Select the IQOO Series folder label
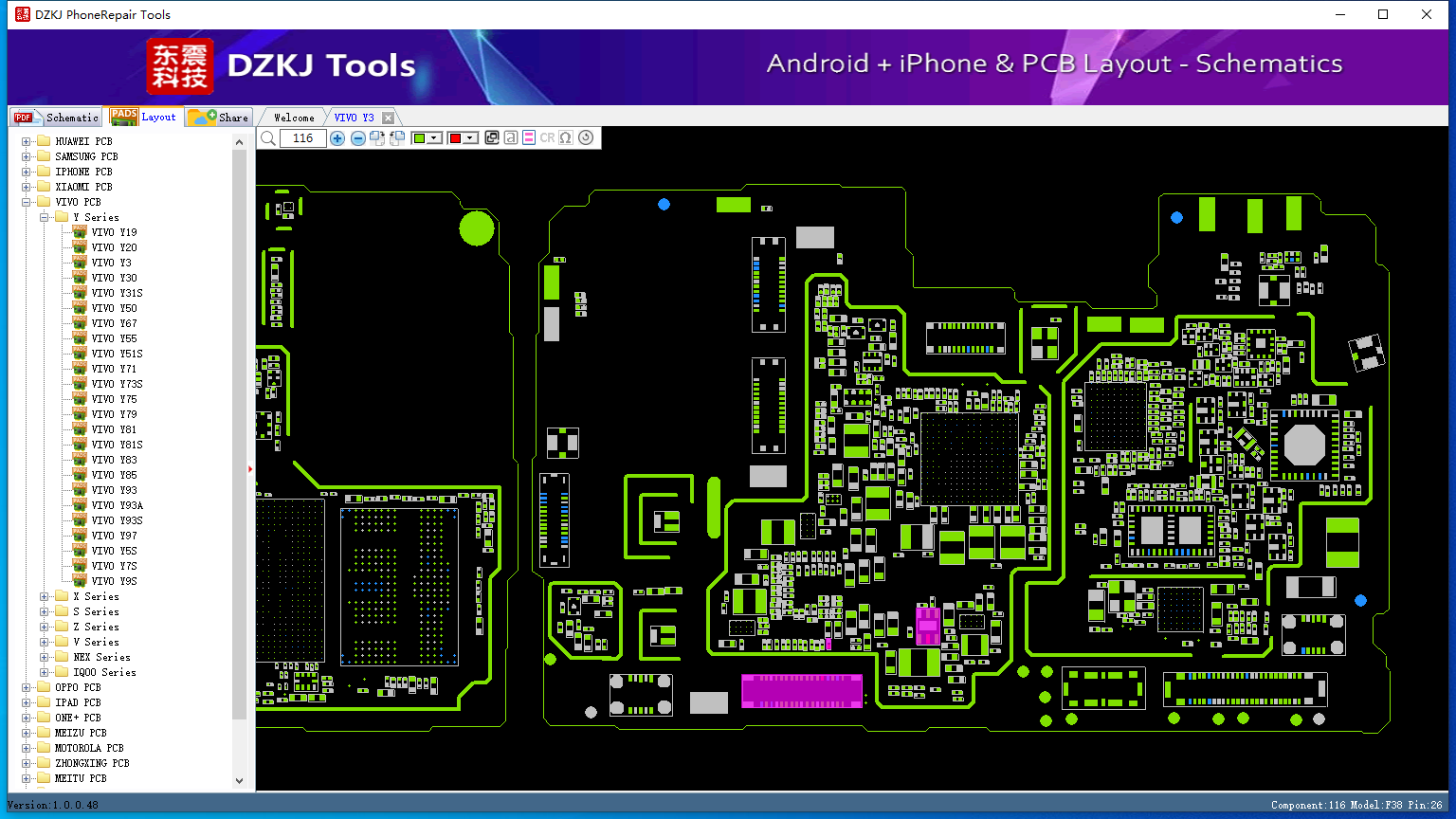1456x819 pixels. [104, 672]
